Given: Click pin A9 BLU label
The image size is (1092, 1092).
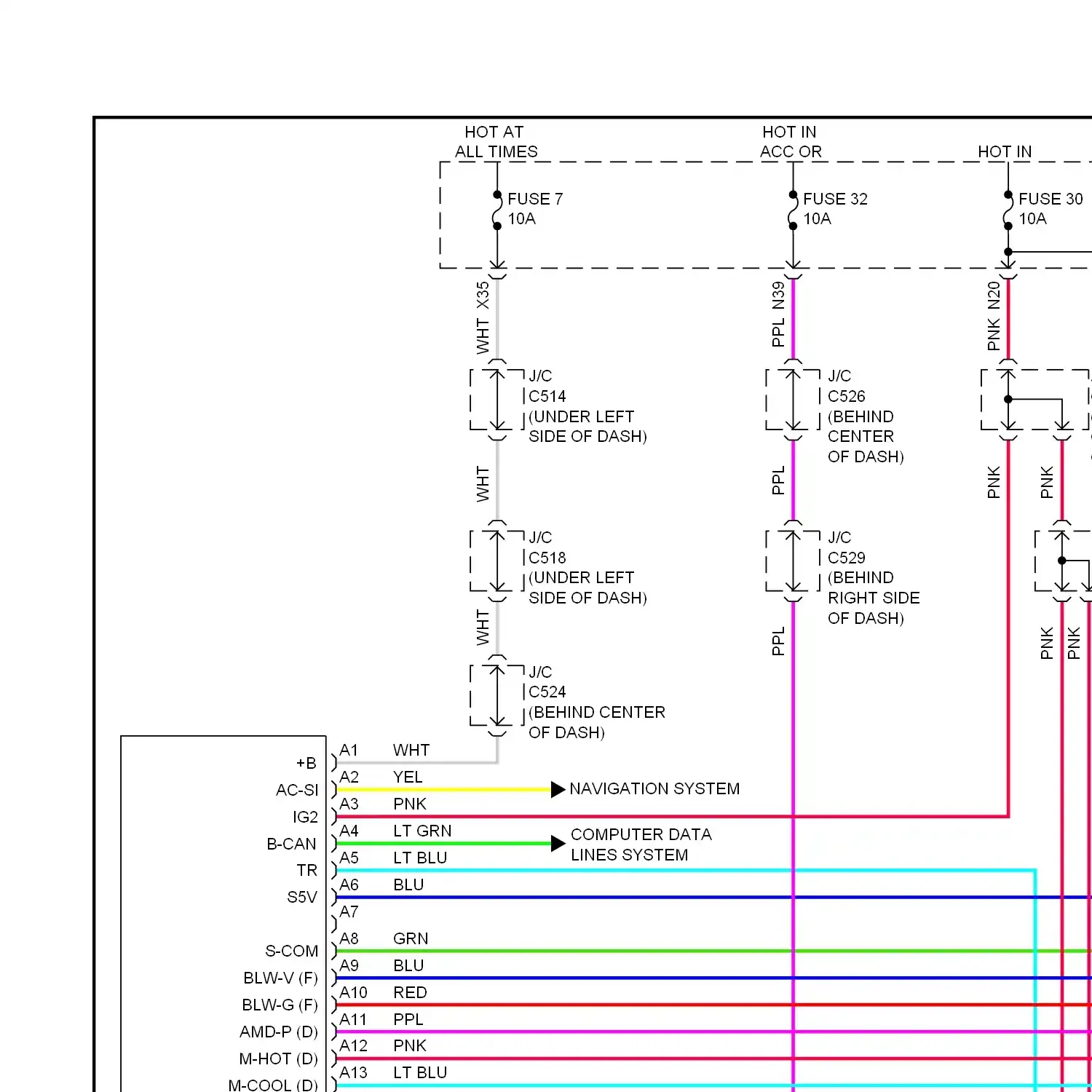Looking at the screenshot, I should [x=381, y=966].
